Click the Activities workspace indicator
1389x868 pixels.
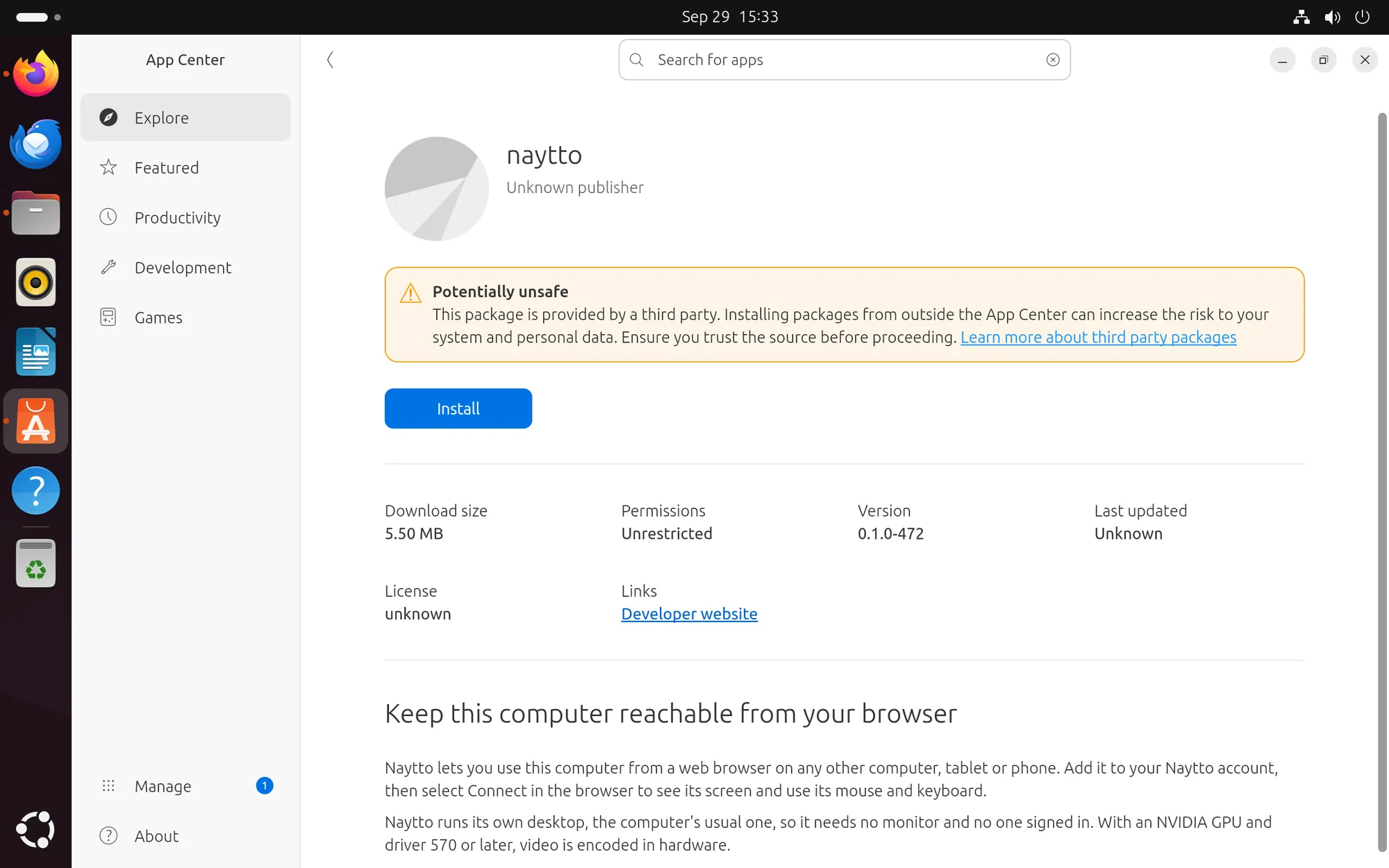click(38, 17)
